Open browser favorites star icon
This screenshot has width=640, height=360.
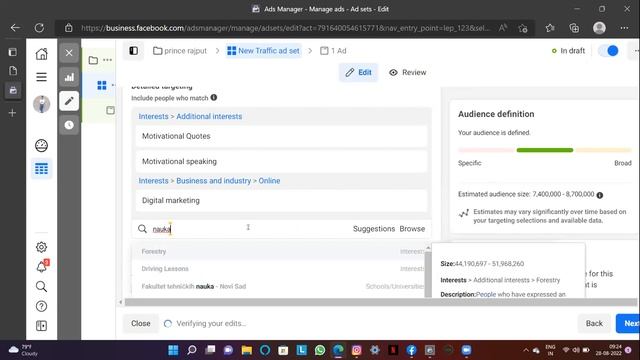(550, 28)
